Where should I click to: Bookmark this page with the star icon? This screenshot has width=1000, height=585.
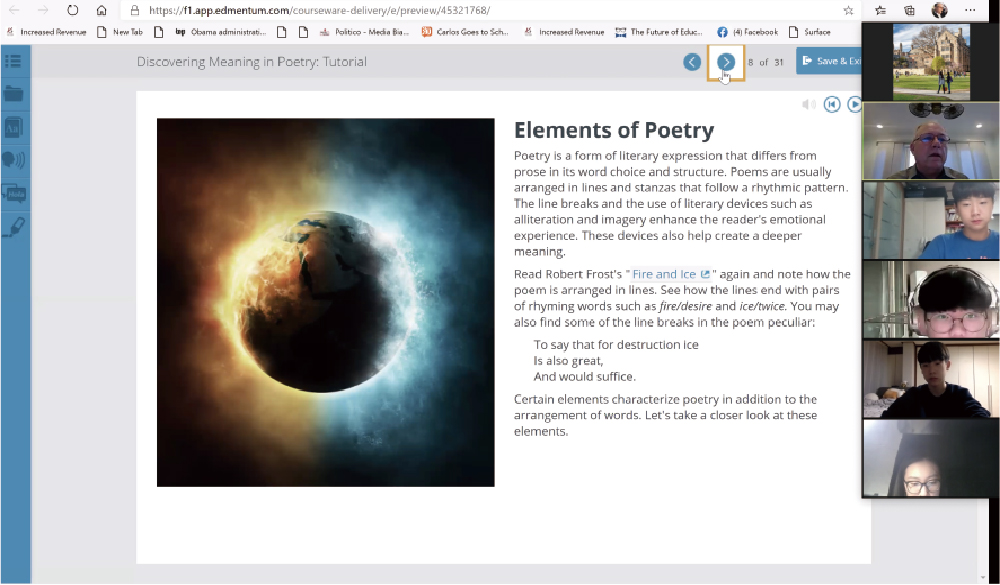pyautogui.click(x=848, y=10)
